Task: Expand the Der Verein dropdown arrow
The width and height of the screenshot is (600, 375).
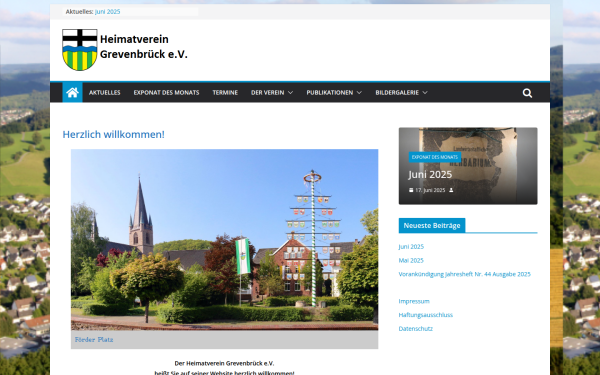Action: tap(290, 93)
